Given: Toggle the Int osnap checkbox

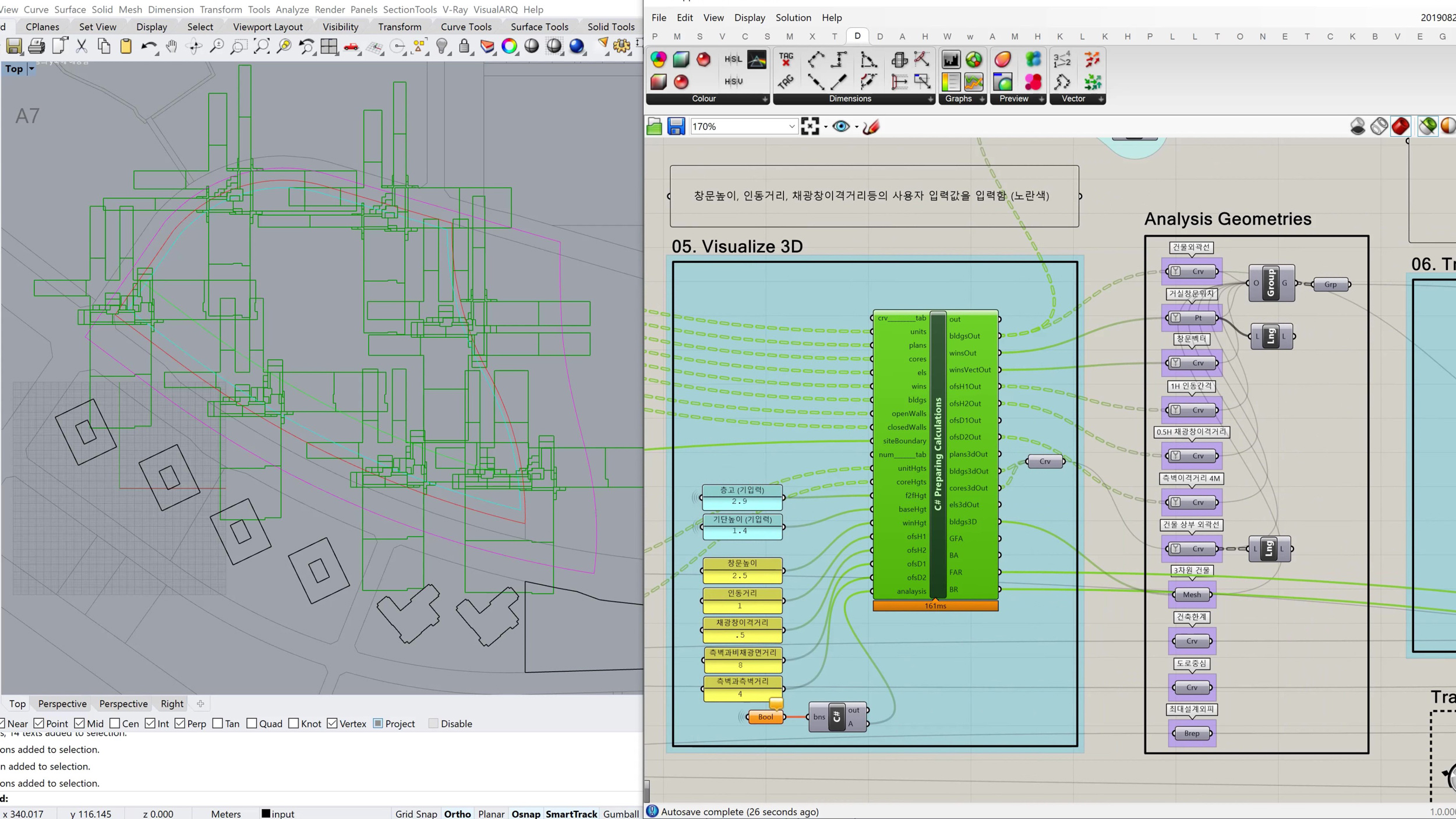Looking at the screenshot, I should click(x=150, y=723).
